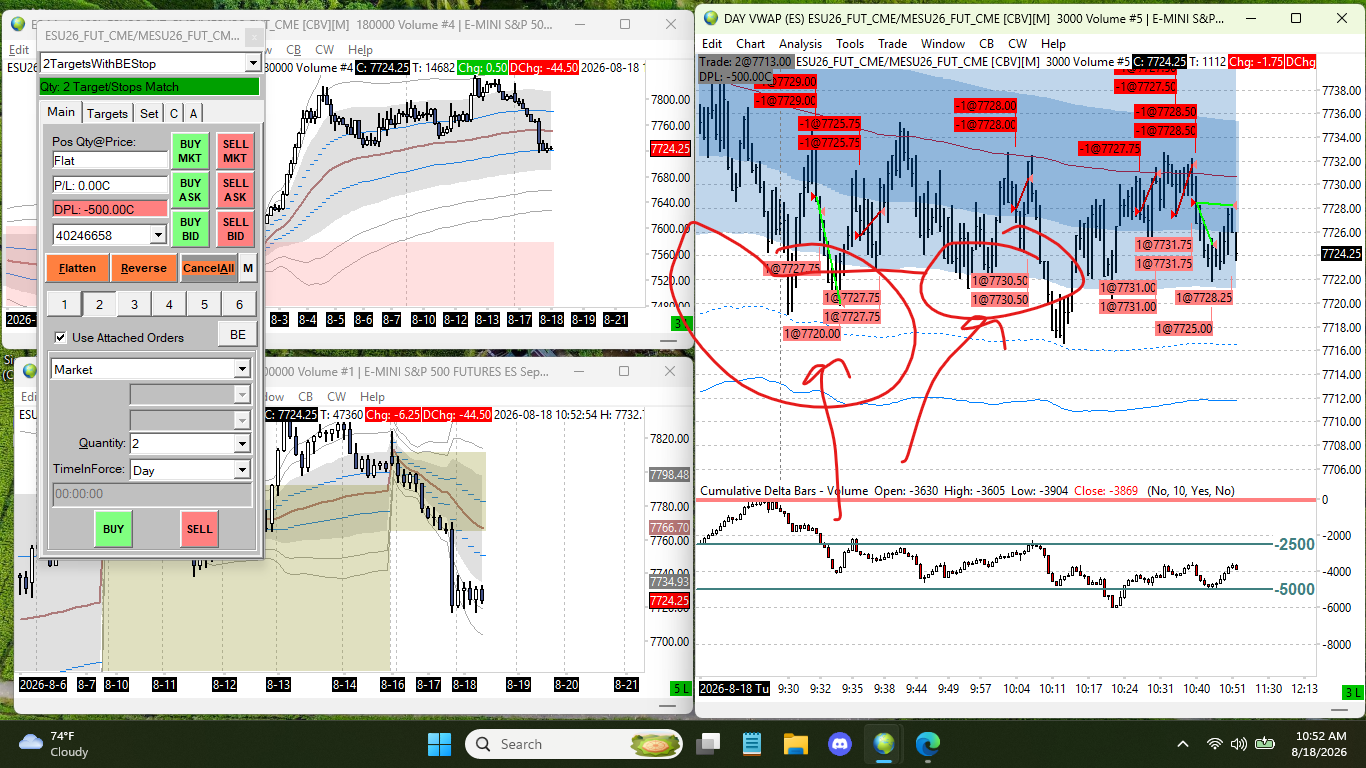Open CW menu in the Volume #1 chart window
This screenshot has height=768, width=1366.
[337, 397]
